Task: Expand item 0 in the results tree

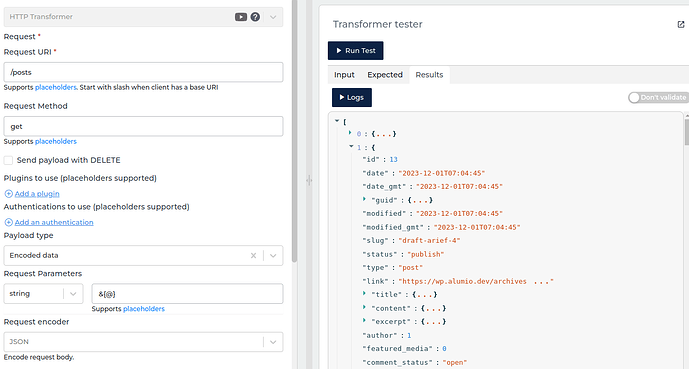Action: click(x=350, y=133)
